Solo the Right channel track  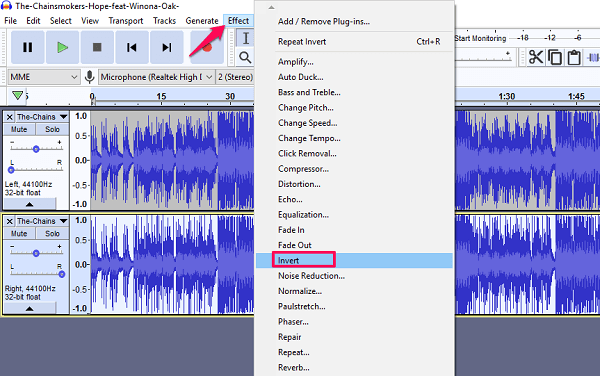(52, 234)
